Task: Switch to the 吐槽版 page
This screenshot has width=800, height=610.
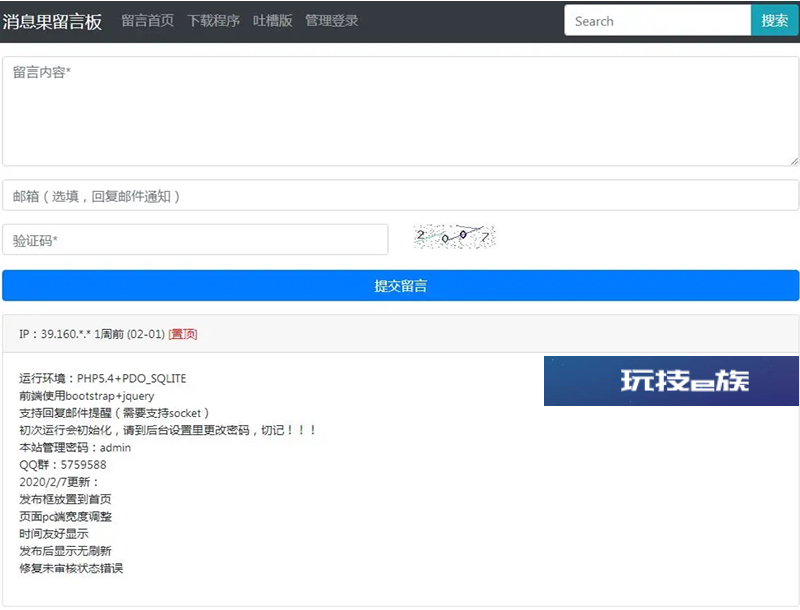Action: click(272, 21)
